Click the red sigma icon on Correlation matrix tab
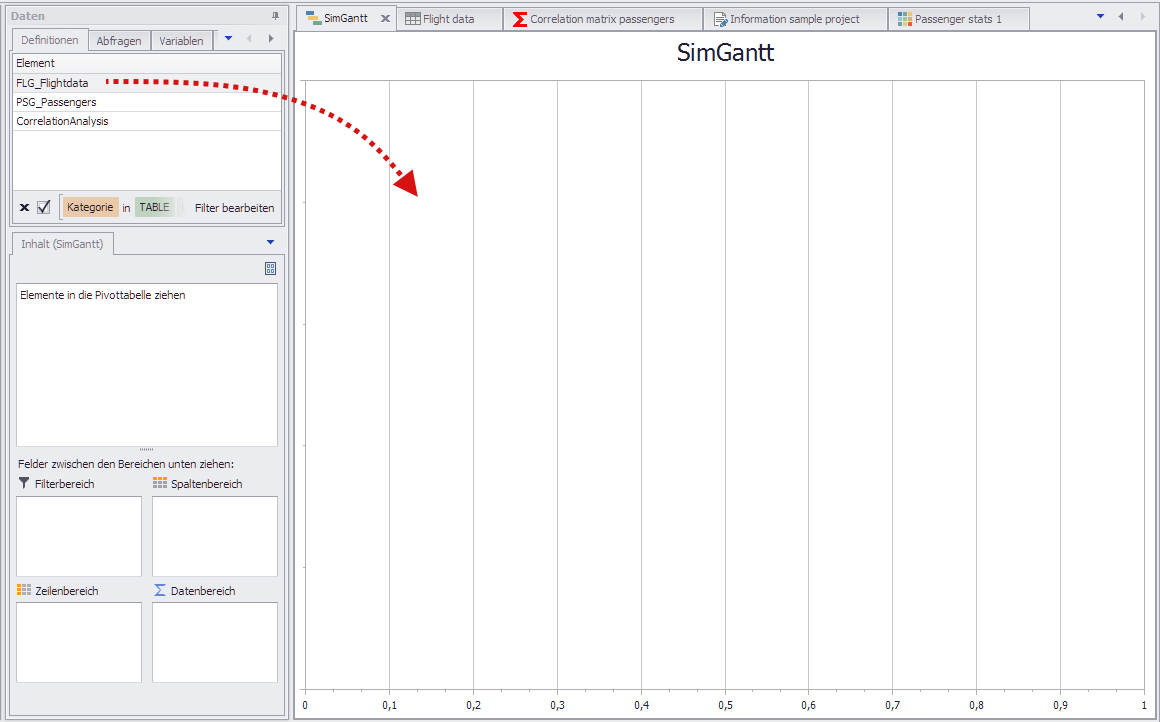Viewport: 1160px width, 722px height. (519, 17)
